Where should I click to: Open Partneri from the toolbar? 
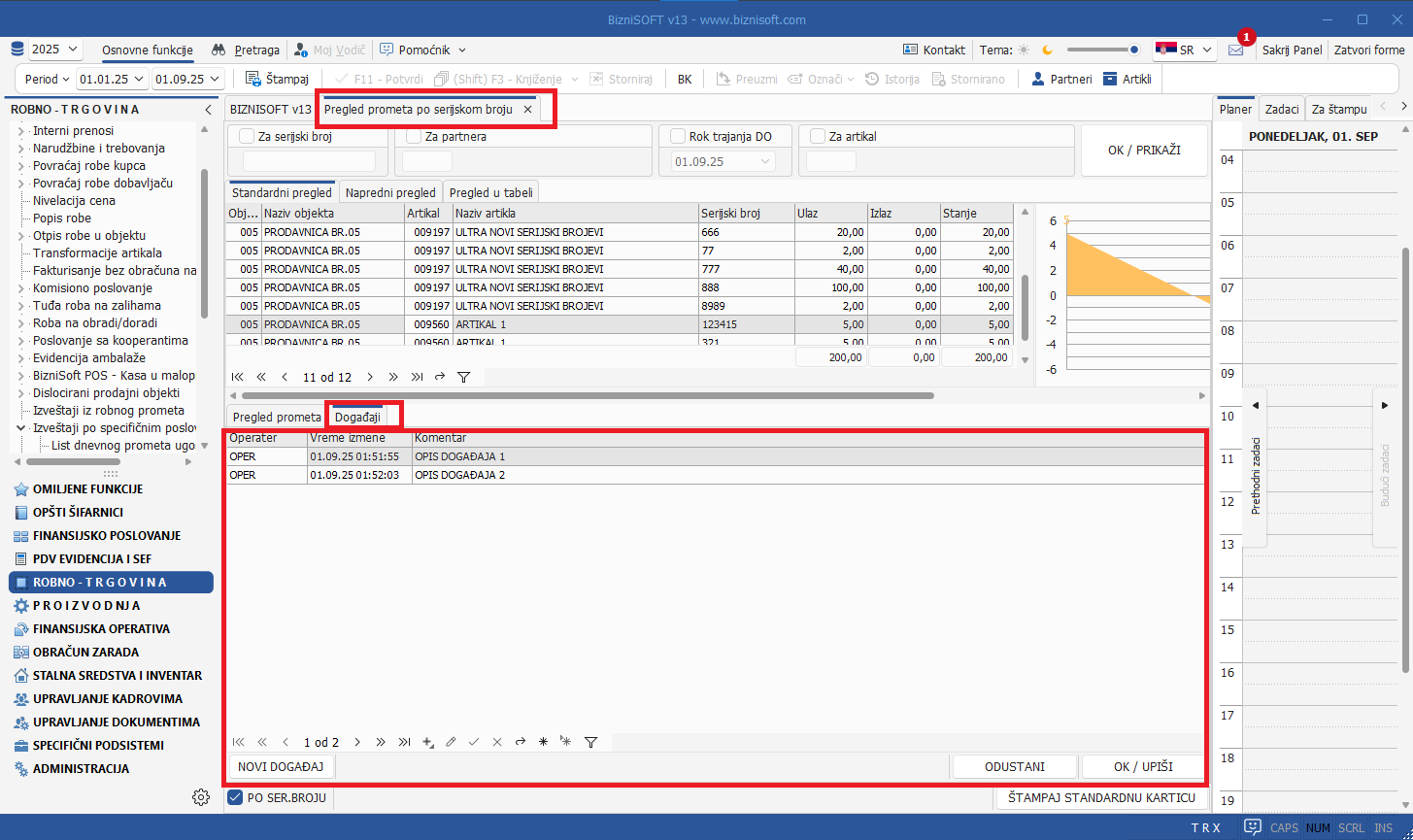pos(1037,79)
